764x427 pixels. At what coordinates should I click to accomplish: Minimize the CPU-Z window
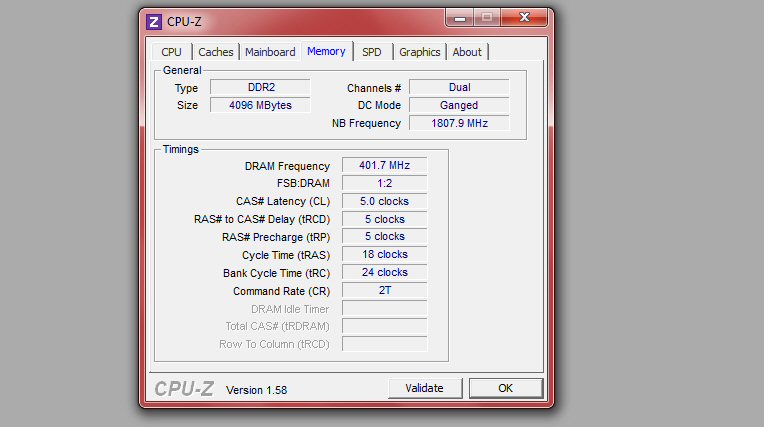pos(459,19)
